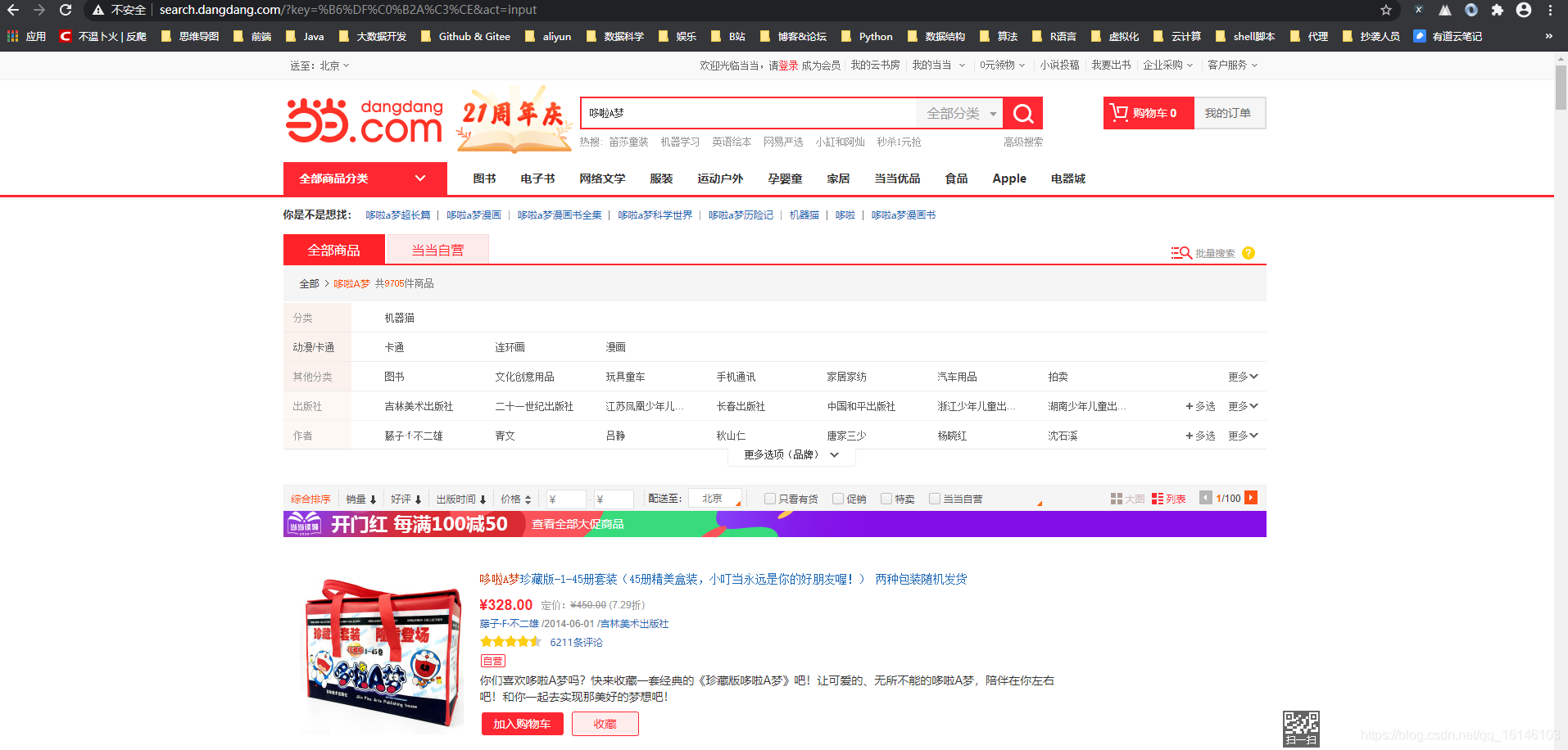Click the 开门红 每满100减50 promo banner
This screenshot has height=750, width=1568.
pyautogui.click(x=775, y=524)
